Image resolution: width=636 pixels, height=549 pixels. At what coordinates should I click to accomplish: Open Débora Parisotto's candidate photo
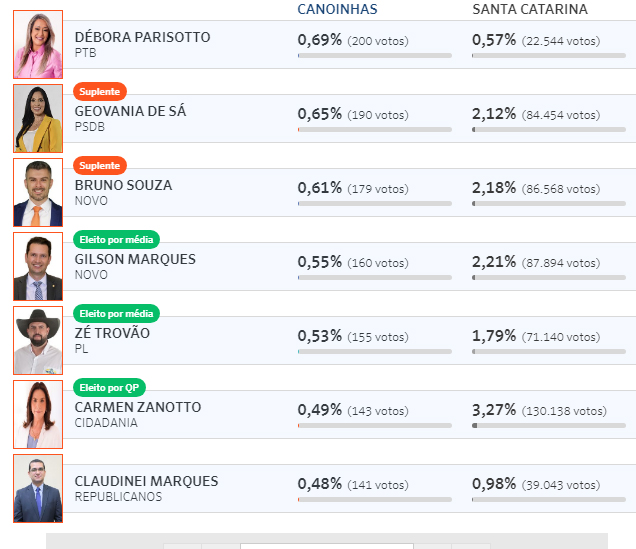coord(38,44)
